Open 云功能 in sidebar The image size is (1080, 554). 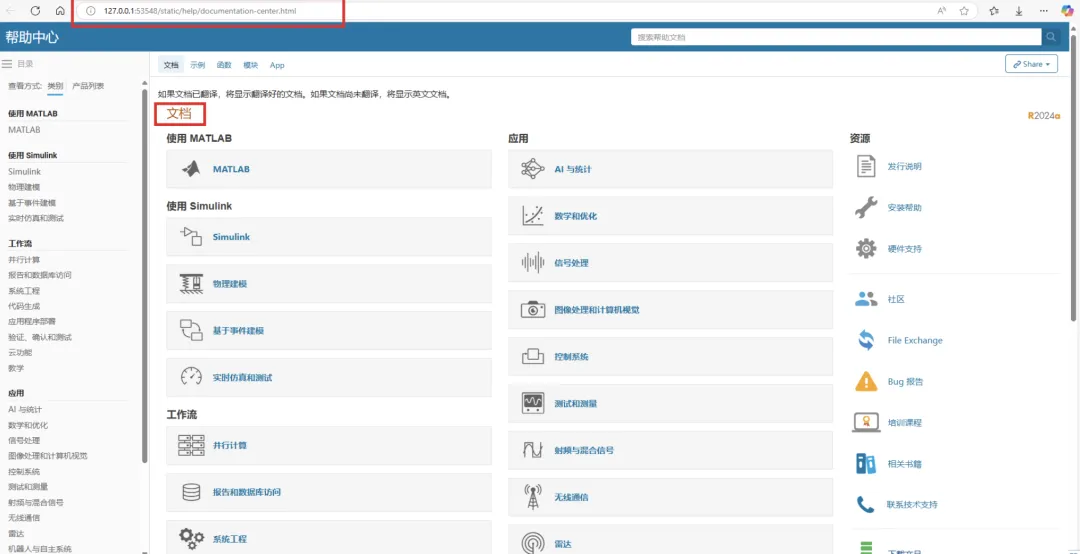coord(20,352)
